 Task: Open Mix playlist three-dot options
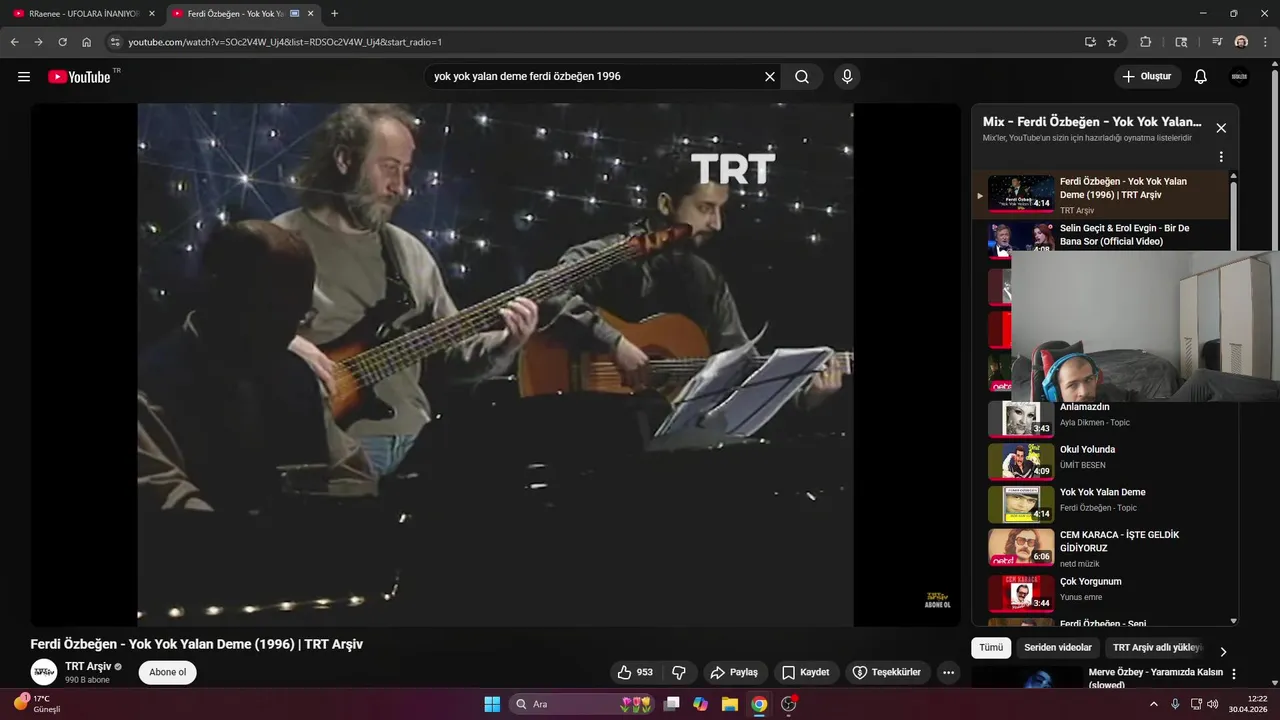click(1221, 157)
